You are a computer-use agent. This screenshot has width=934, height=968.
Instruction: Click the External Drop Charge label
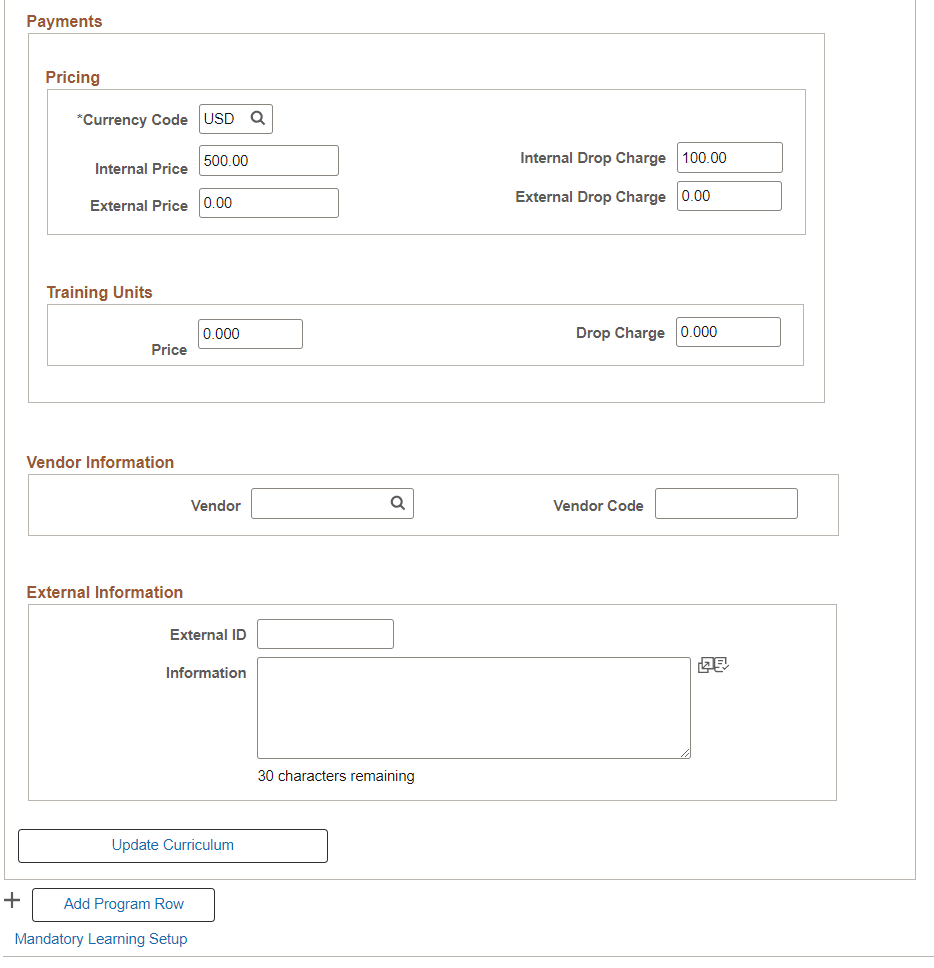pyautogui.click(x=590, y=197)
